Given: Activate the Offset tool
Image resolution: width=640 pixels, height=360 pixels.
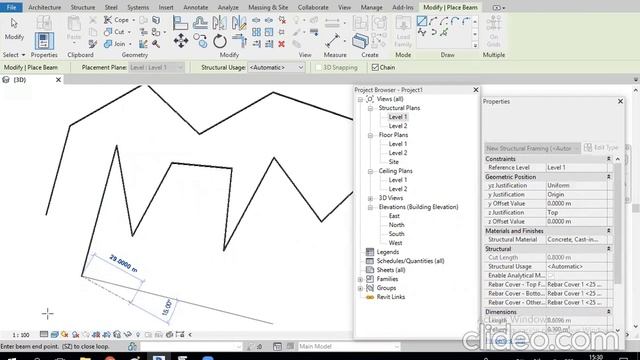Looking at the screenshot, I should click(x=200, y=23).
